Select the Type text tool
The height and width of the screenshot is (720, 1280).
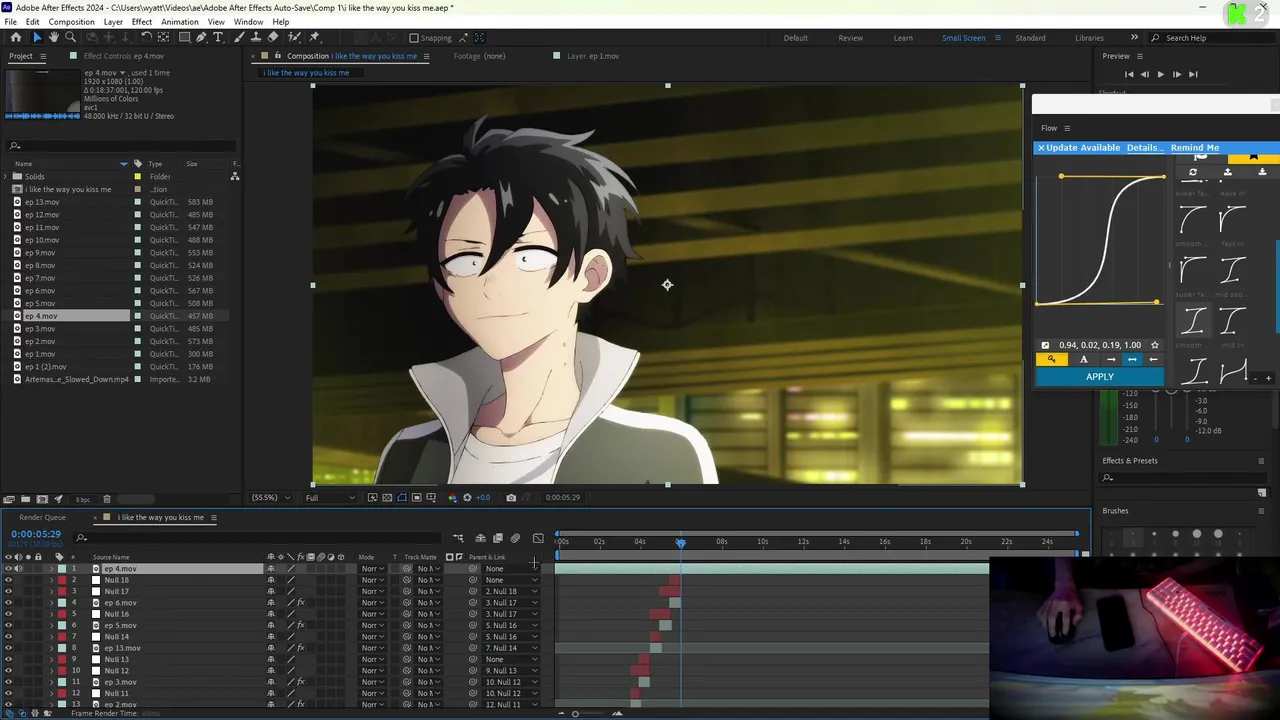pyautogui.click(x=218, y=37)
